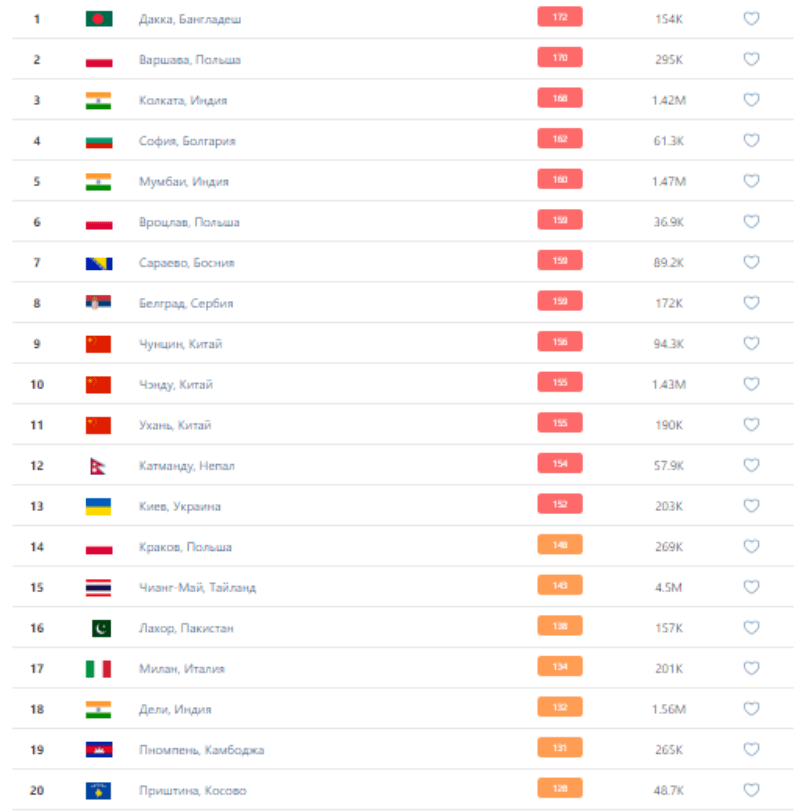Select the Чунцин, Китай city name
The width and height of the screenshot is (800, 812).
[180, 344]
